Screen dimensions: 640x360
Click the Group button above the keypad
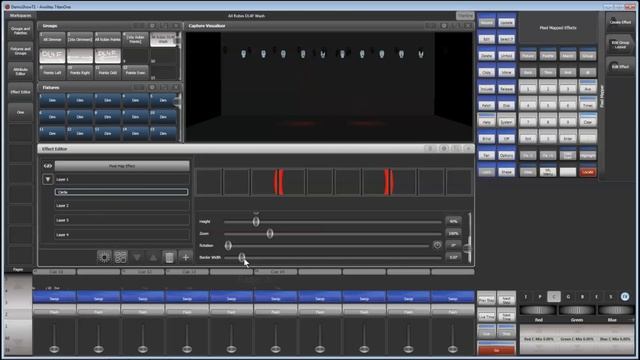point(588,56)
